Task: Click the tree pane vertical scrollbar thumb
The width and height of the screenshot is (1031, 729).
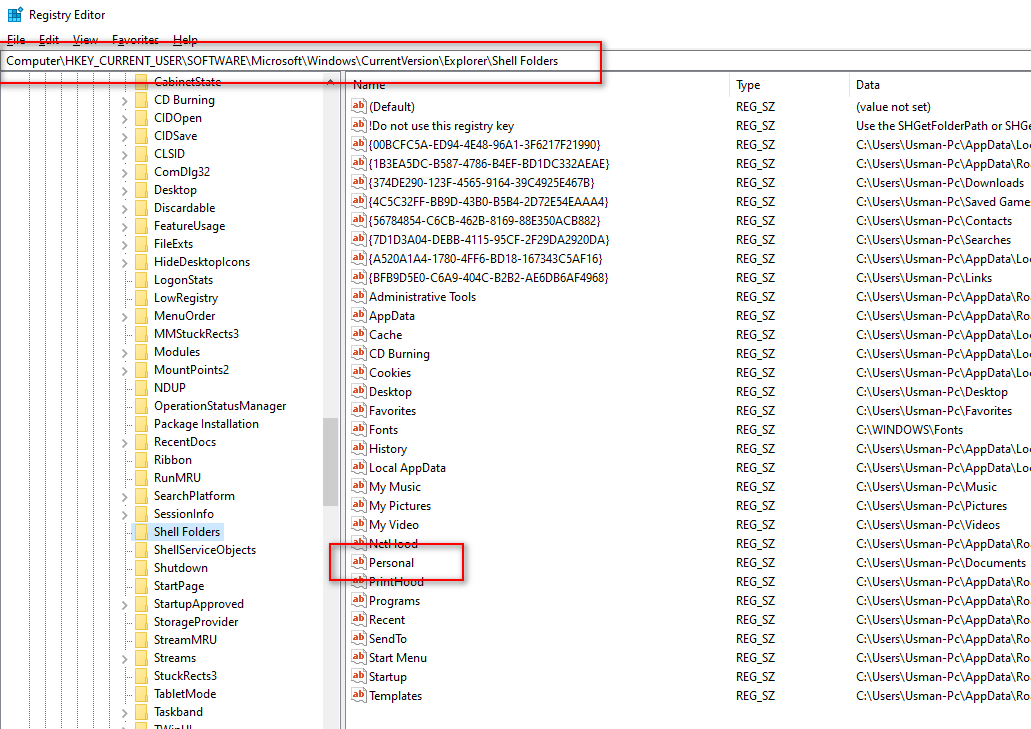Action: [x=330, y=463]
